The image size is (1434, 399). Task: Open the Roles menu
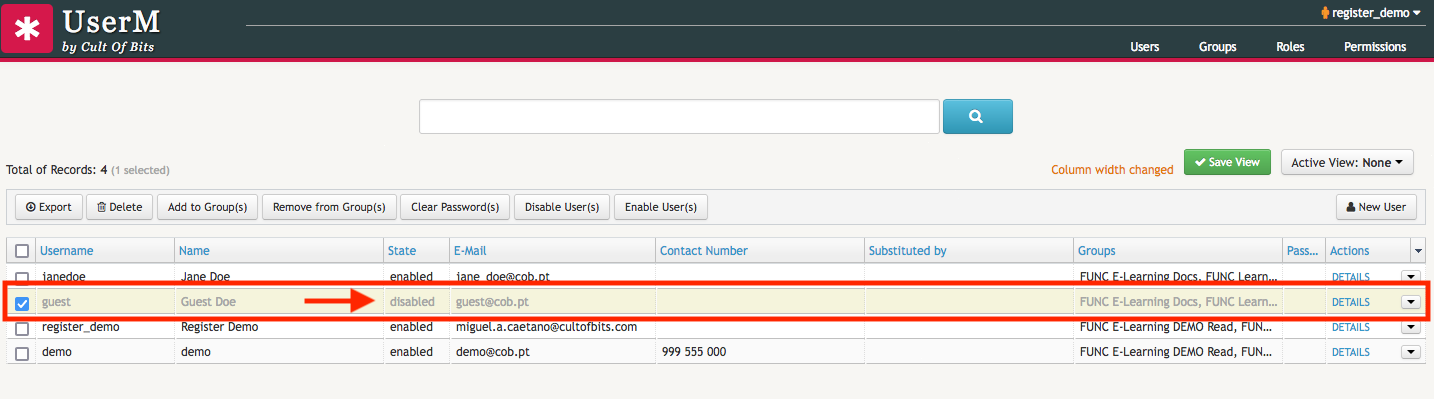click(1290, 47)
